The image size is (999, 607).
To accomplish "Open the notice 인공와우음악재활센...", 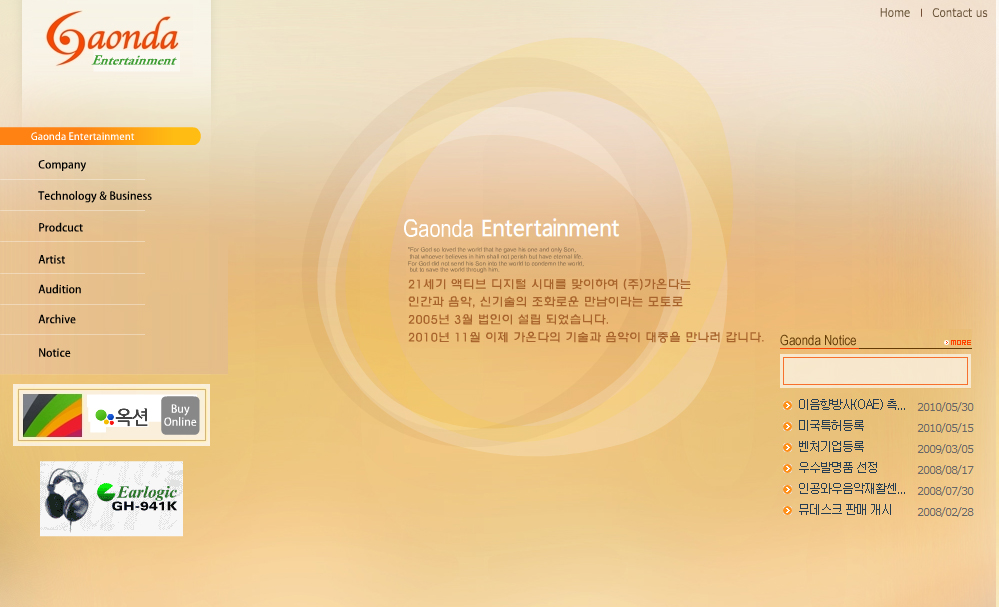I will (851, 489).
